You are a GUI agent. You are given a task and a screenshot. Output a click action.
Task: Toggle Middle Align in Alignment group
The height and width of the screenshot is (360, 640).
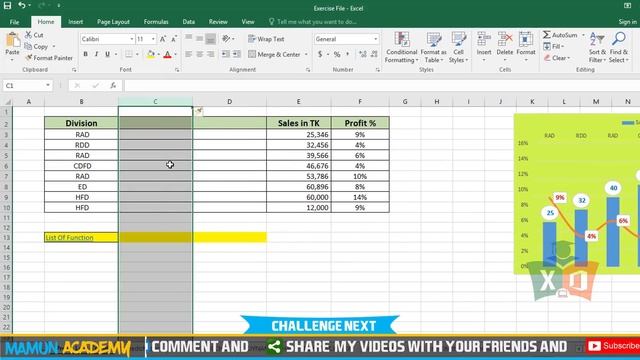click(x=200, y=39)
